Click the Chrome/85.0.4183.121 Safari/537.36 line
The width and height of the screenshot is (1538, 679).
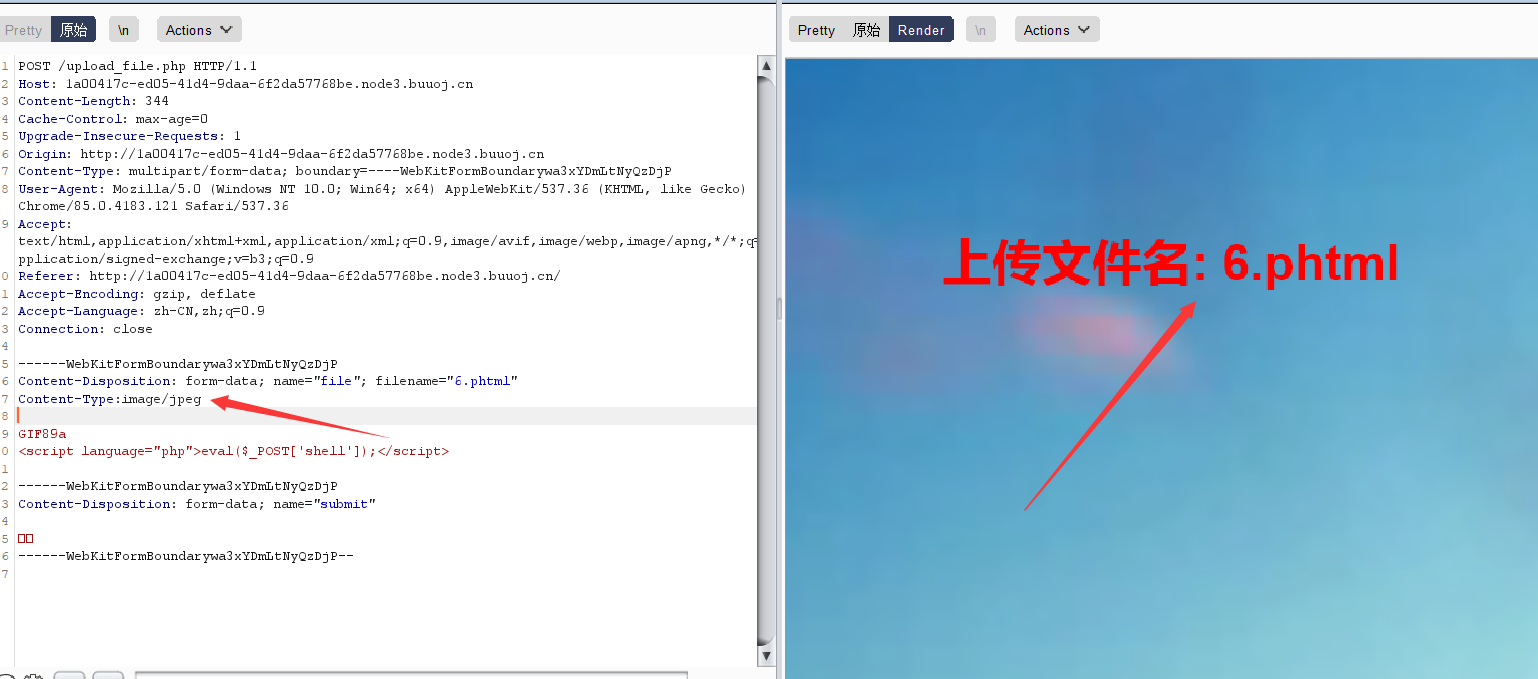coord(153,206)
